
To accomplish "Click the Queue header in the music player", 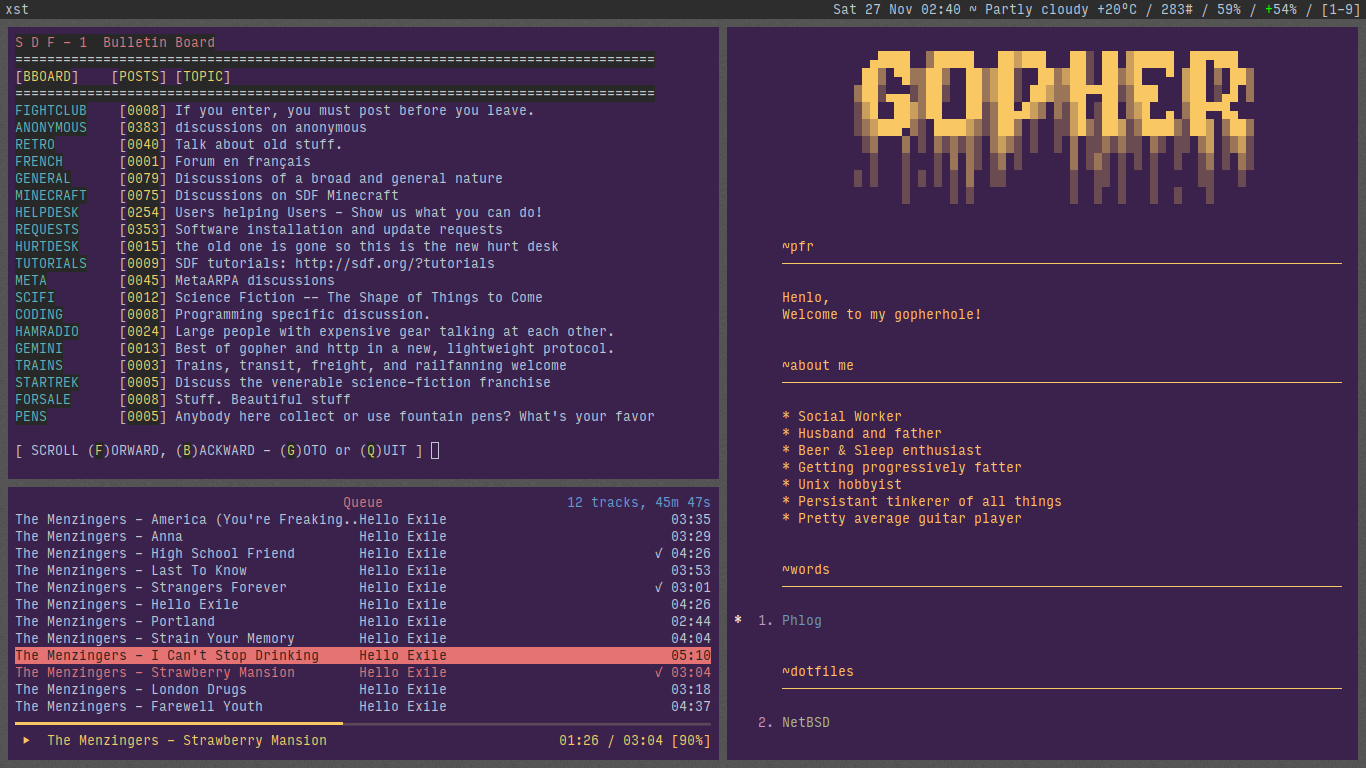I will click(x=363, y=503).
